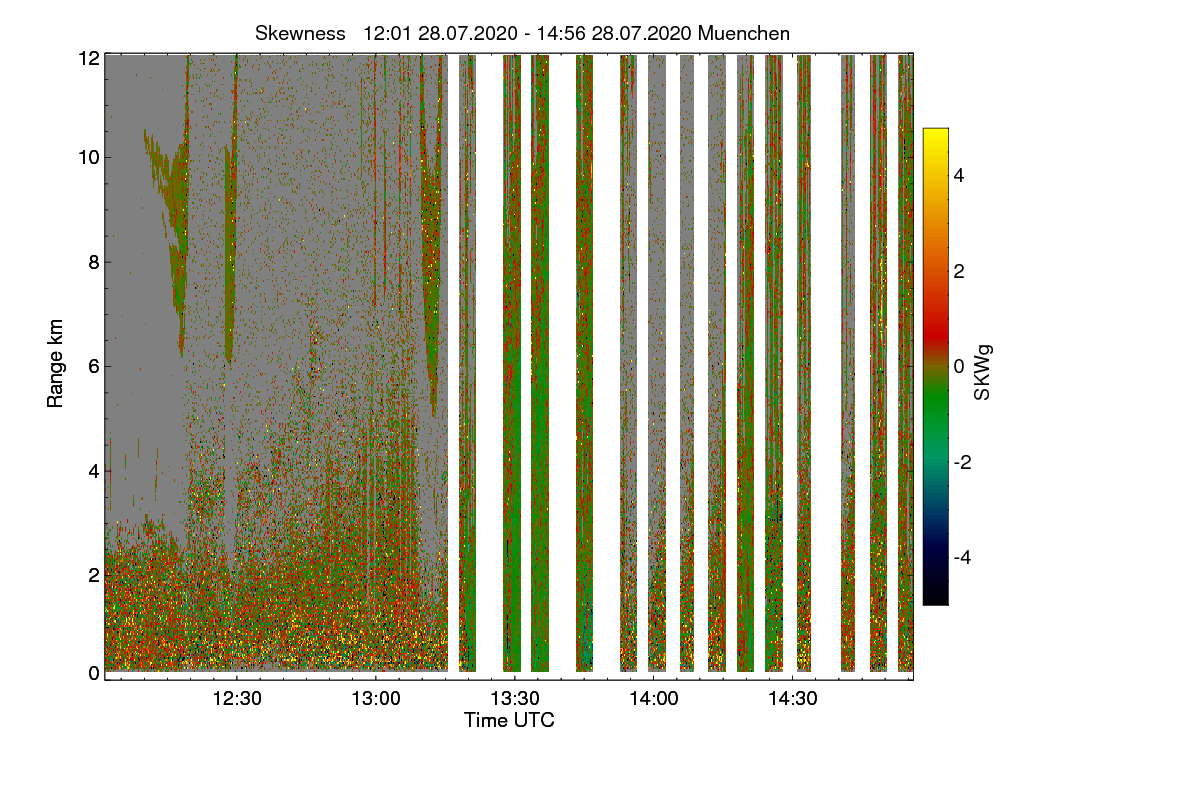Click the "Time UTC" x-axis label
The height and width of the screenshot is (800, 1200).
509,720
